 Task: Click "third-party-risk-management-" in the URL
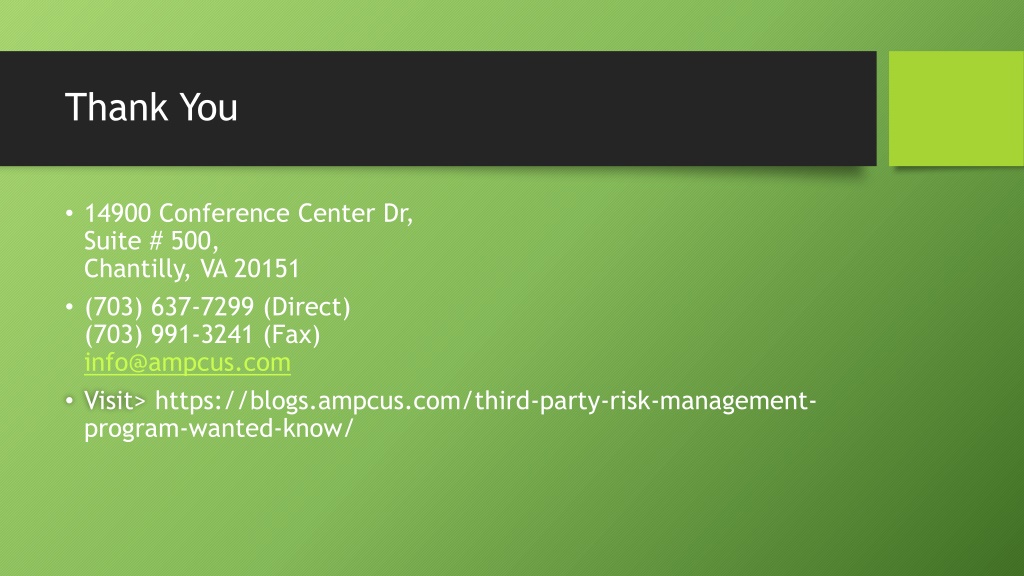[x=645, y=400]
